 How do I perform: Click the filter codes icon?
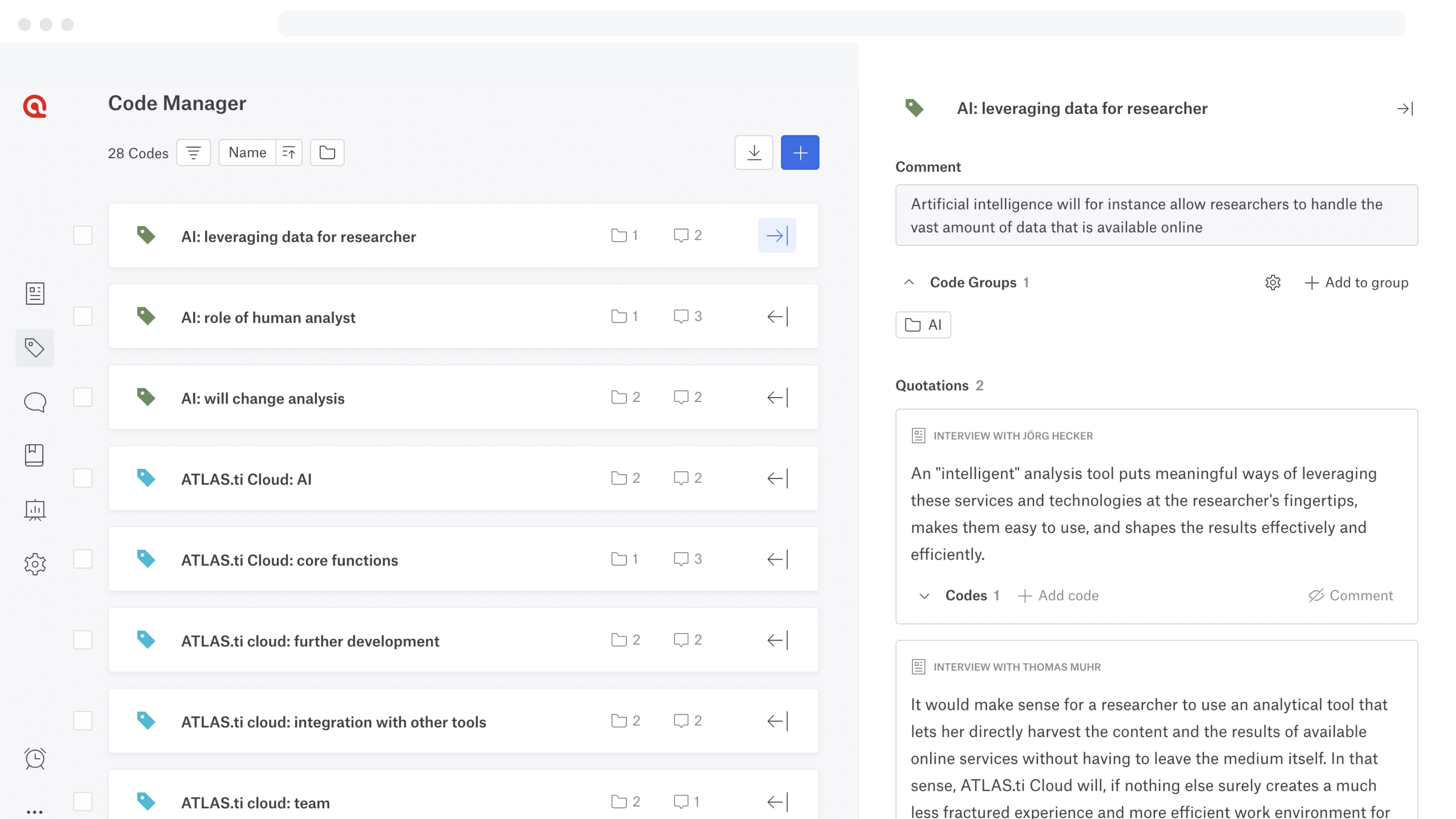click(193, 152)
